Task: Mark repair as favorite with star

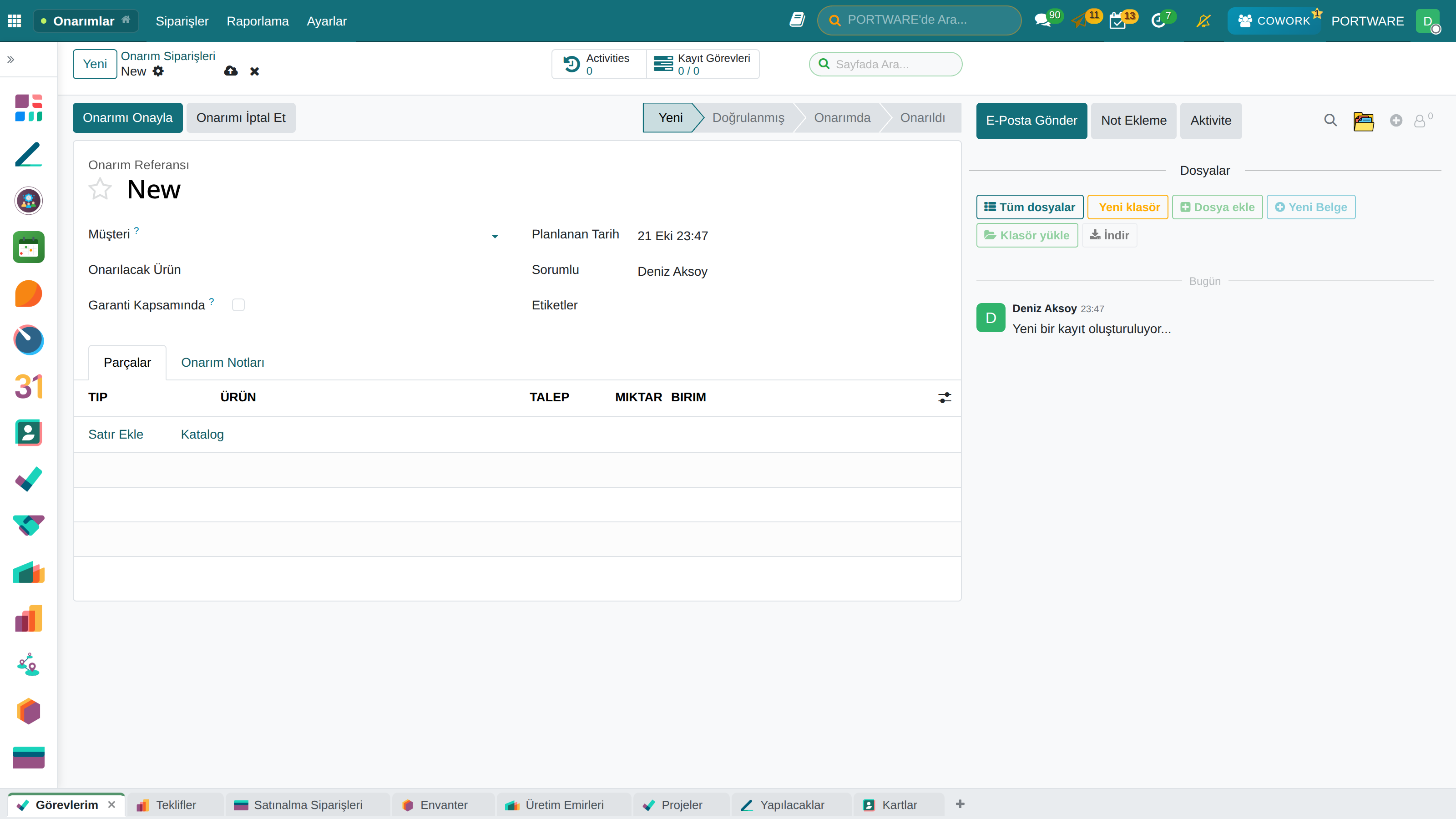Action: 100,189
